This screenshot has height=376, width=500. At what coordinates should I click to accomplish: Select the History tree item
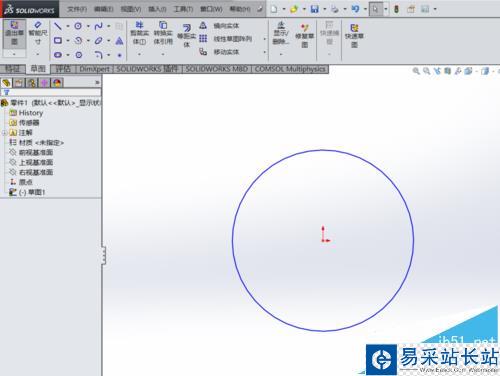(27, 113)
